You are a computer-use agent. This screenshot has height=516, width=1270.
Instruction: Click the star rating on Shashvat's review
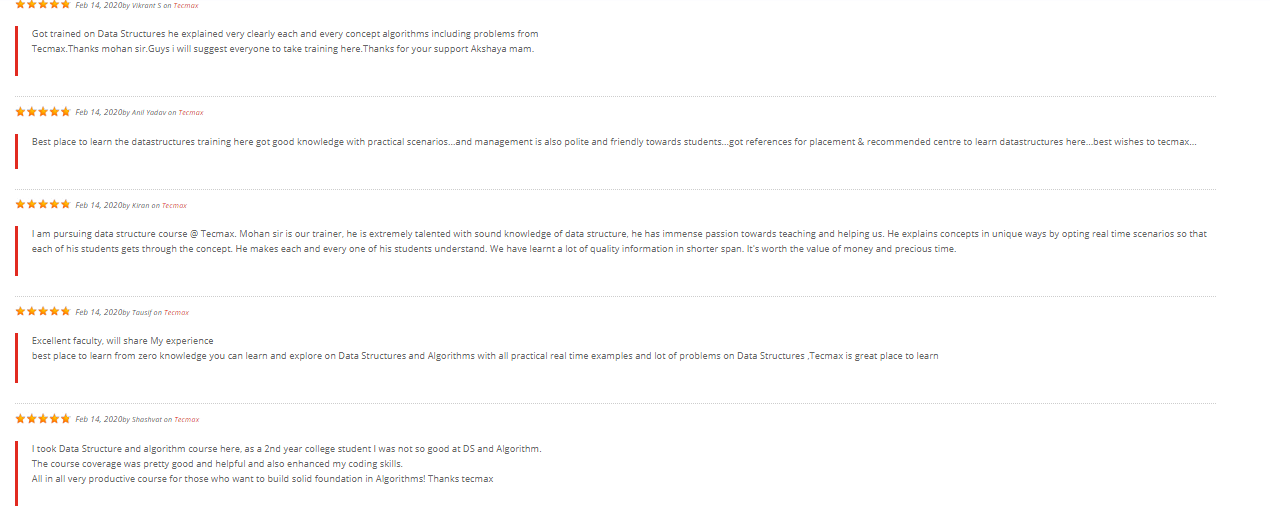point(43,419)
